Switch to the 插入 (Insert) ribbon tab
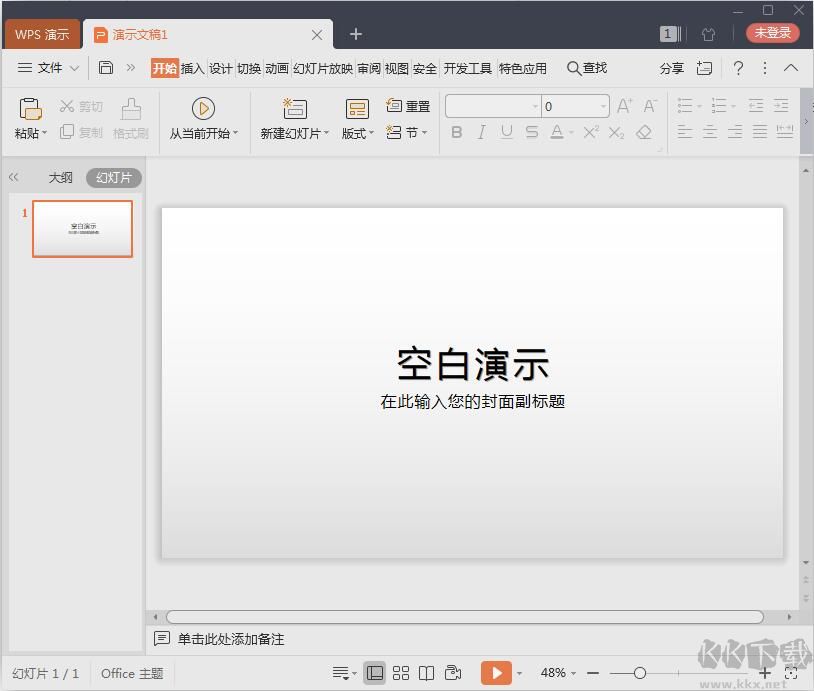Screen dimensions: 814x691 click(193, 68)
